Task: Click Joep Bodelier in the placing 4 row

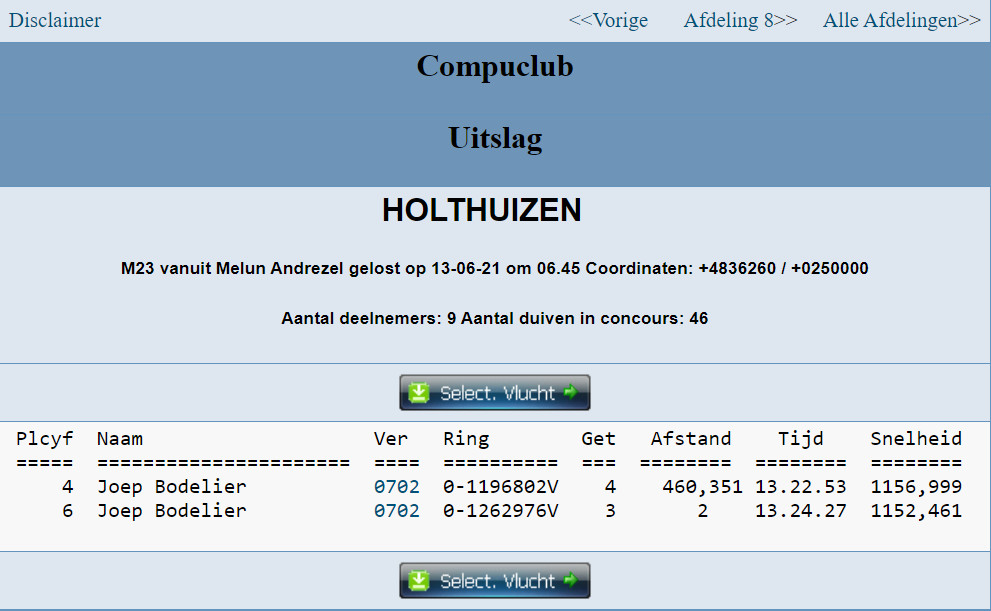Action: point(171,487)
